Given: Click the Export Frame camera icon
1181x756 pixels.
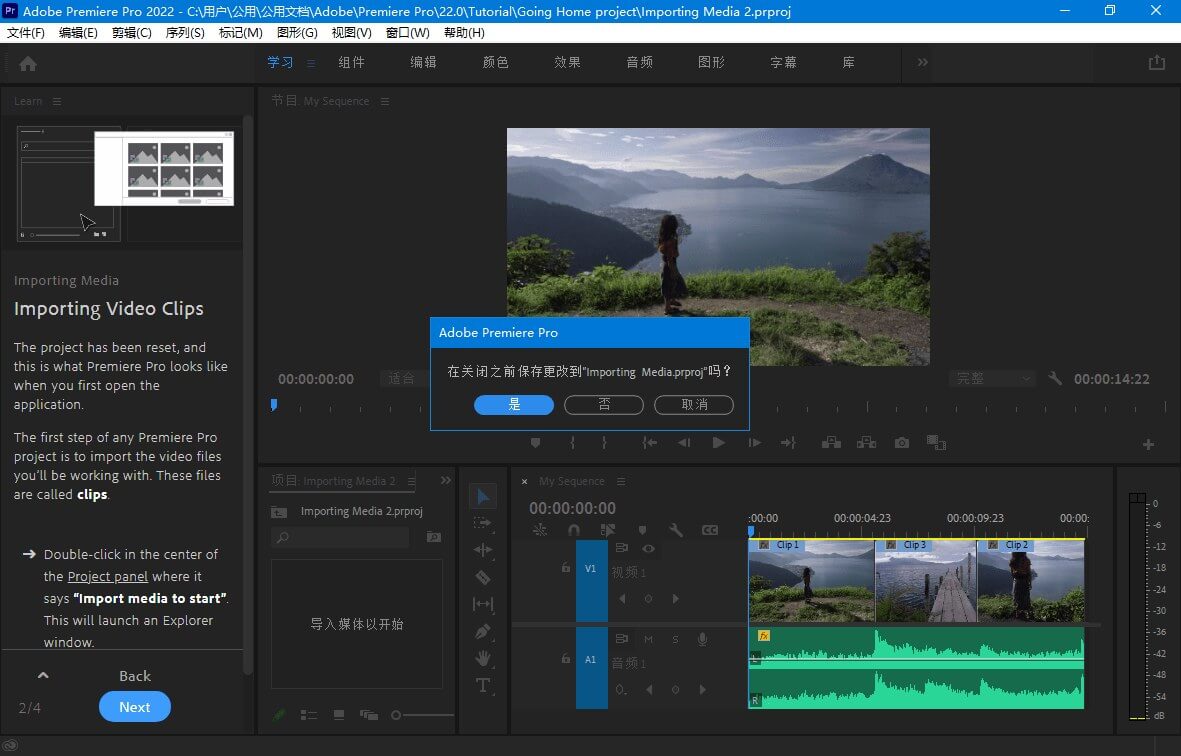Looking at the screenshot, I should pos(901,442).
